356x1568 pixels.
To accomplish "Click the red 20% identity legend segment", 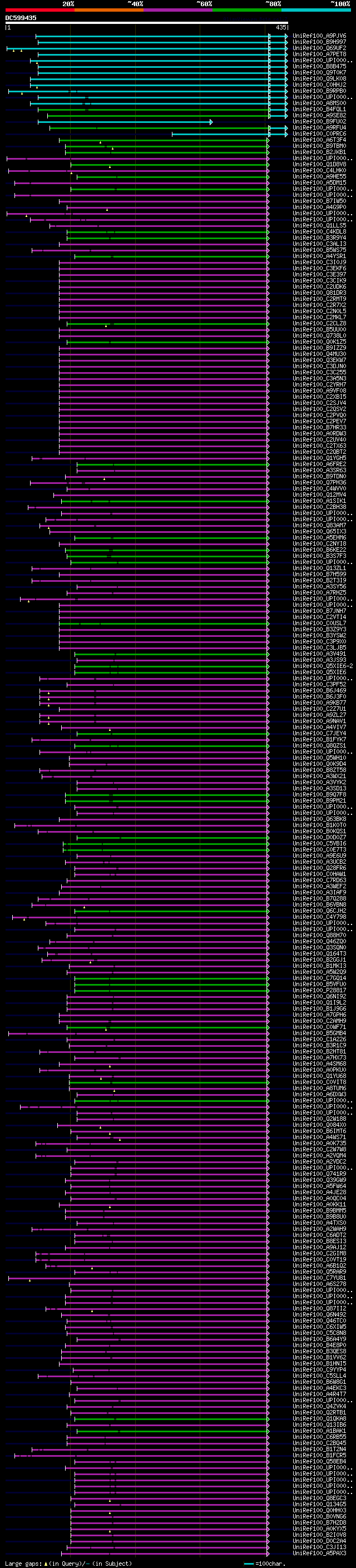I will [x=39, y=10].
